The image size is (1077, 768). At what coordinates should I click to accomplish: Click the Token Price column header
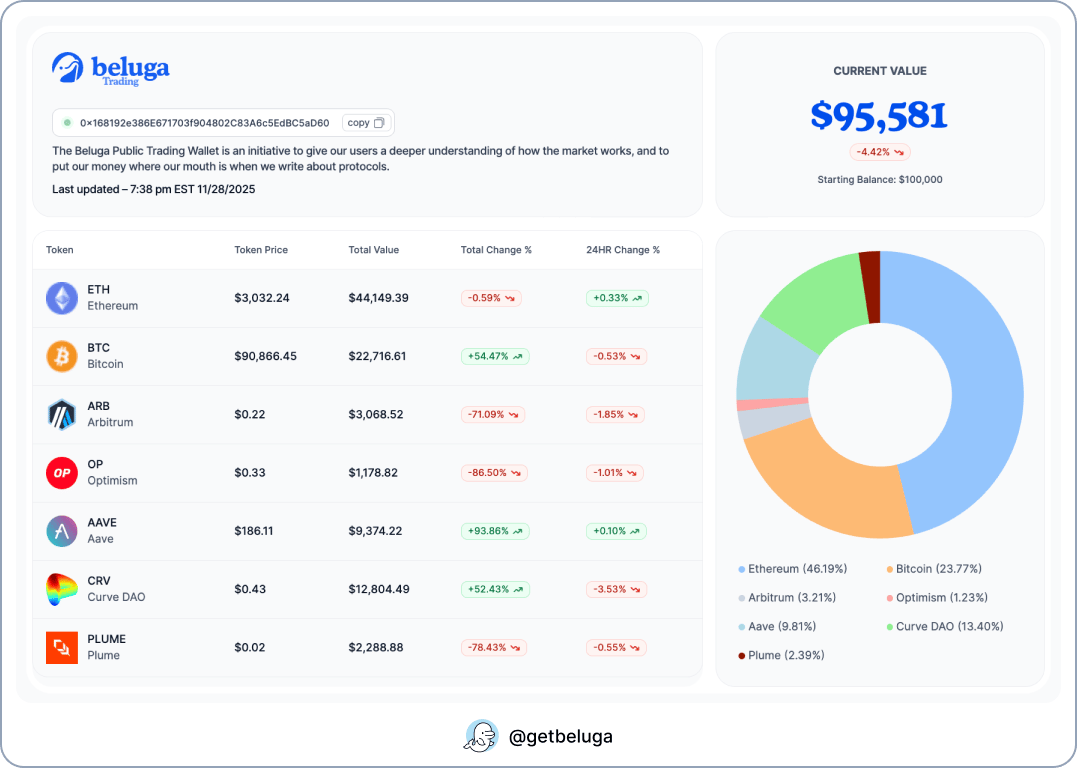(x=261, y=250)
